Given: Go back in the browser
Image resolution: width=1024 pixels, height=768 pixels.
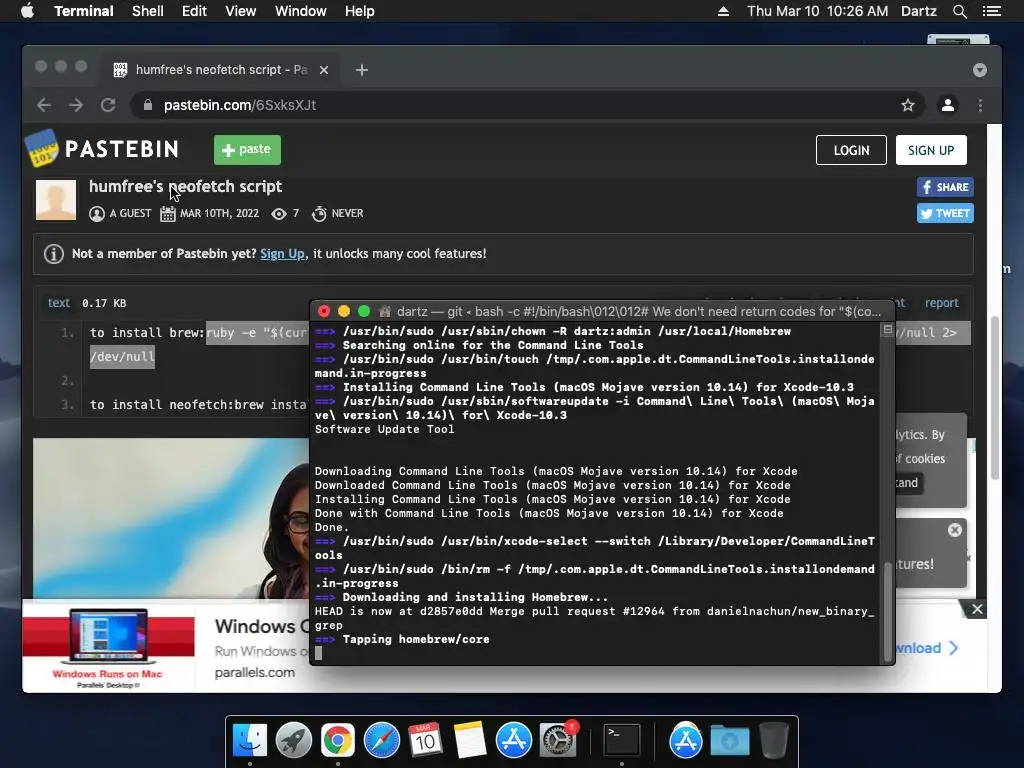Looking at the screenshot, I should click(44, 105).
